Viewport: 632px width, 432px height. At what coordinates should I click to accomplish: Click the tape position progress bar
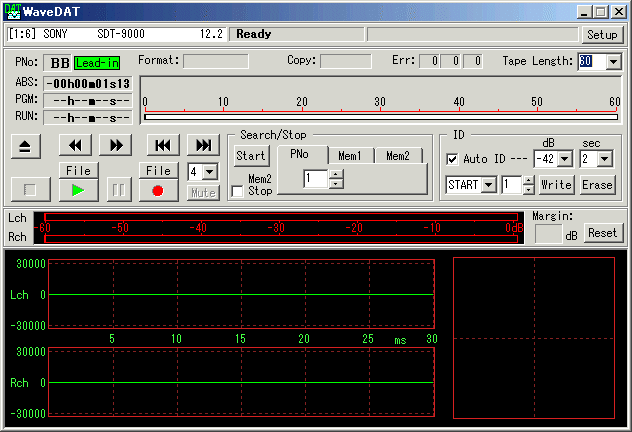click(x=380, y=116)
